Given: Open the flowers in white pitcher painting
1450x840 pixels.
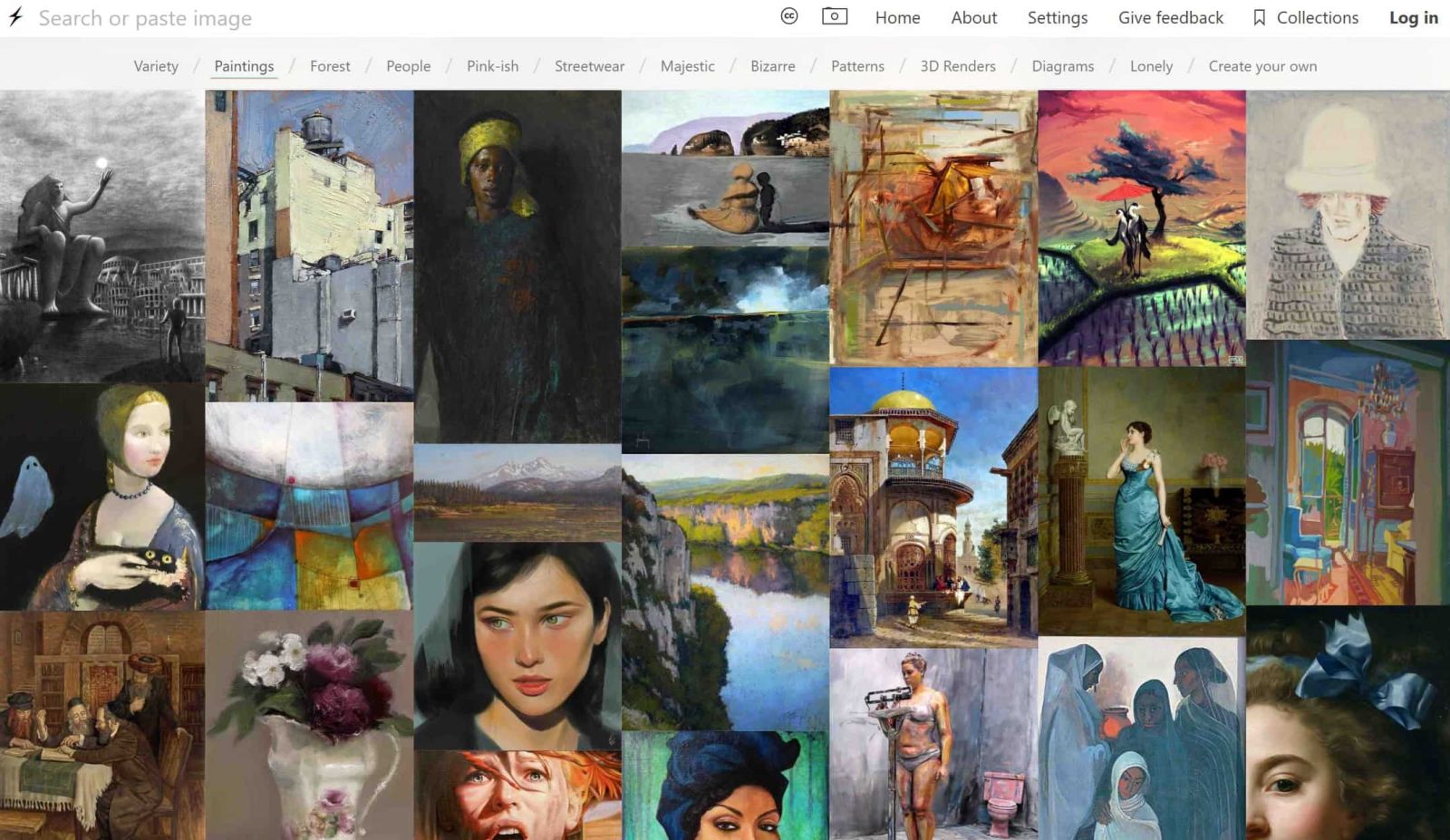Looking at the screenshot, I should coord(309,724).
